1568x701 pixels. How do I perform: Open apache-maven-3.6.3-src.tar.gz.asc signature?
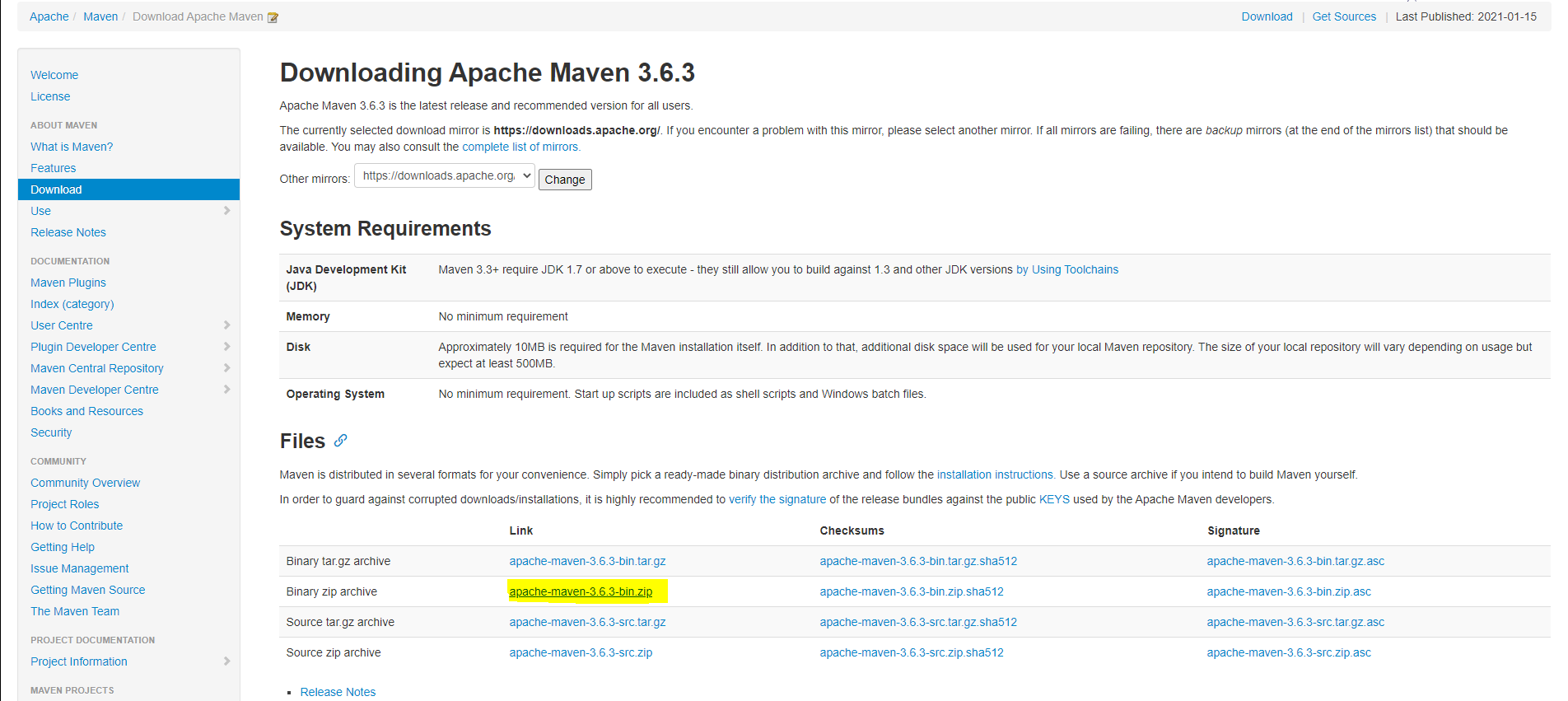pyautogui.click(x=1295, y=622)
